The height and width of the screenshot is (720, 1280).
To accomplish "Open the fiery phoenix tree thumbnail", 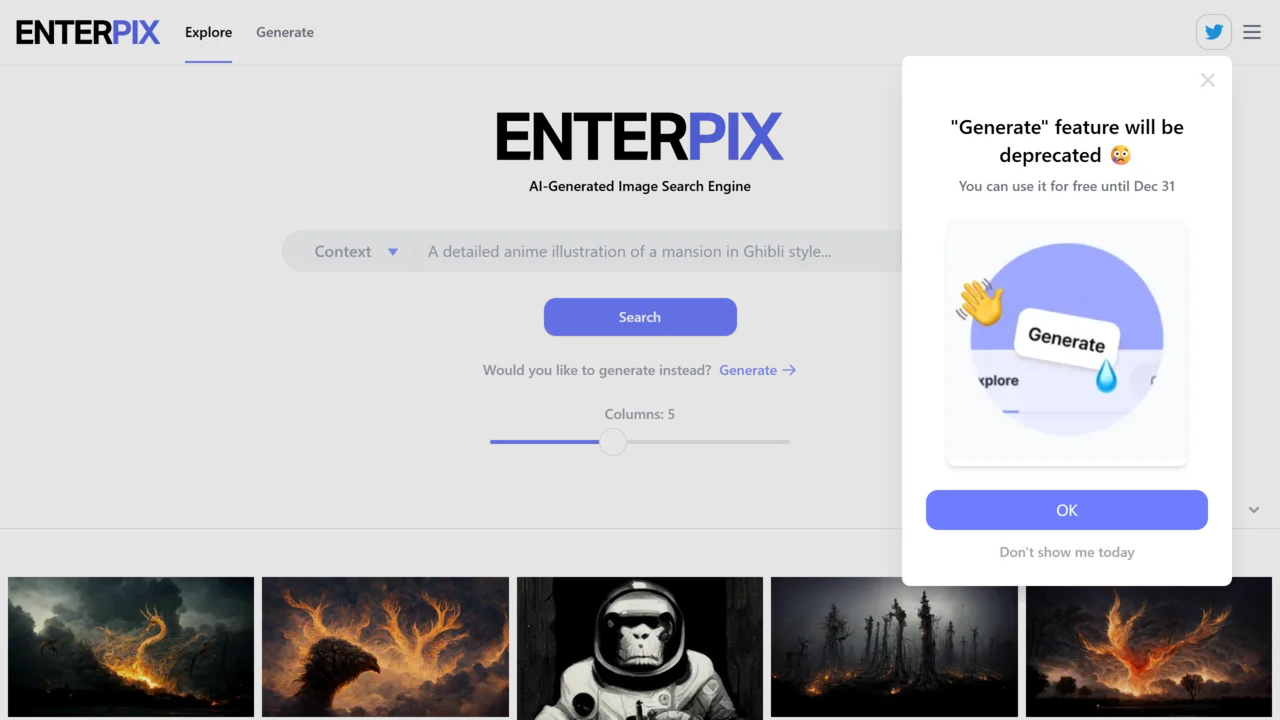I will coord(1149,646).
